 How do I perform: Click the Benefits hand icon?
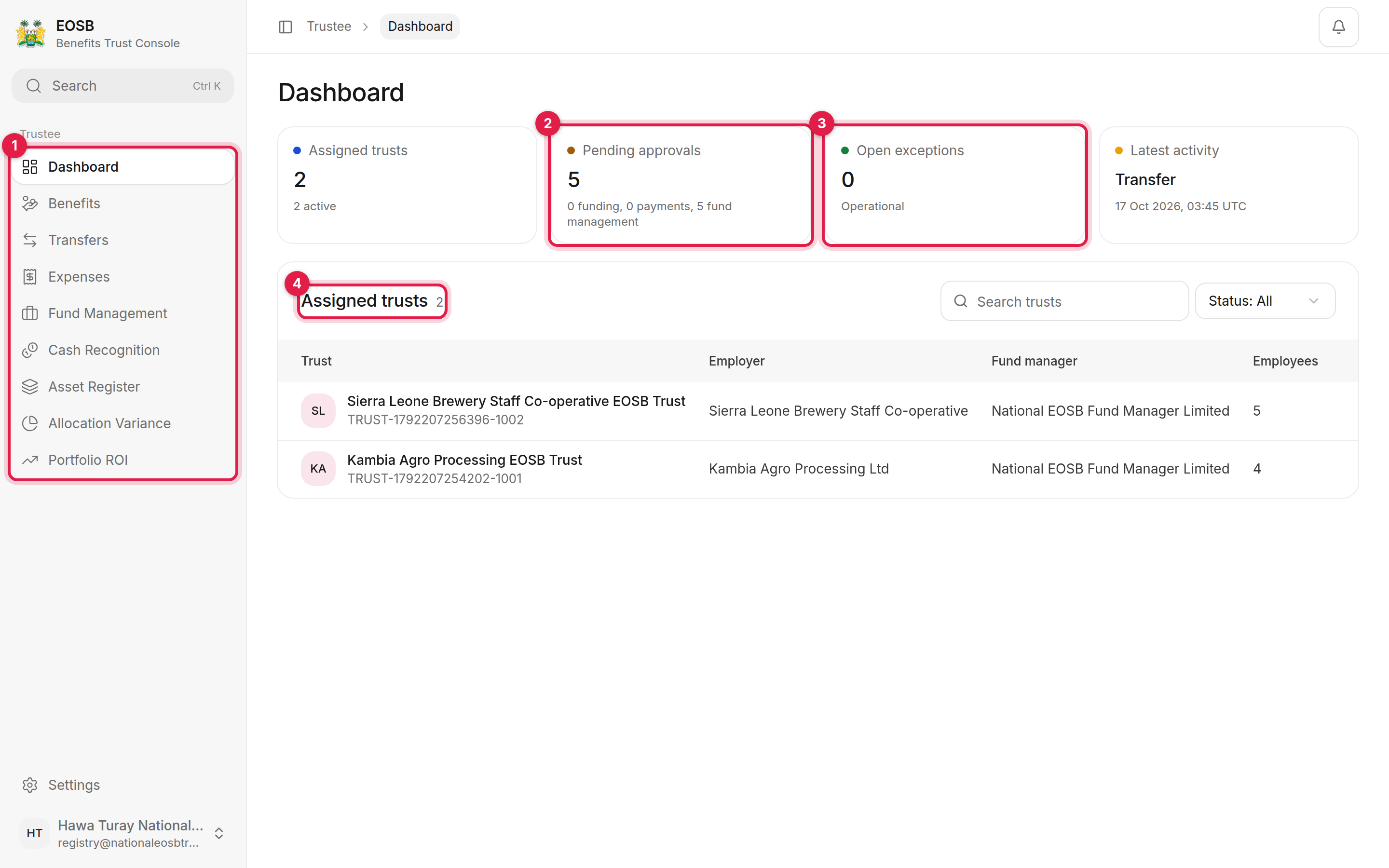(30, 204)
